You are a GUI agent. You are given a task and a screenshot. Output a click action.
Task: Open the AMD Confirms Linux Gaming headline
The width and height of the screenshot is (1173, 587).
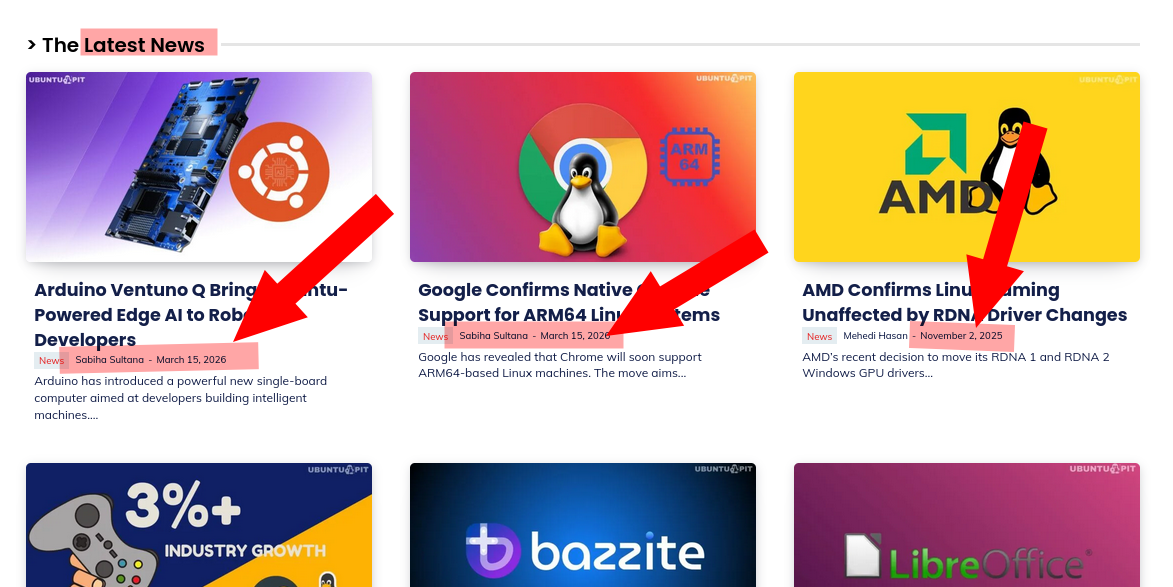[x=964, y=302]
